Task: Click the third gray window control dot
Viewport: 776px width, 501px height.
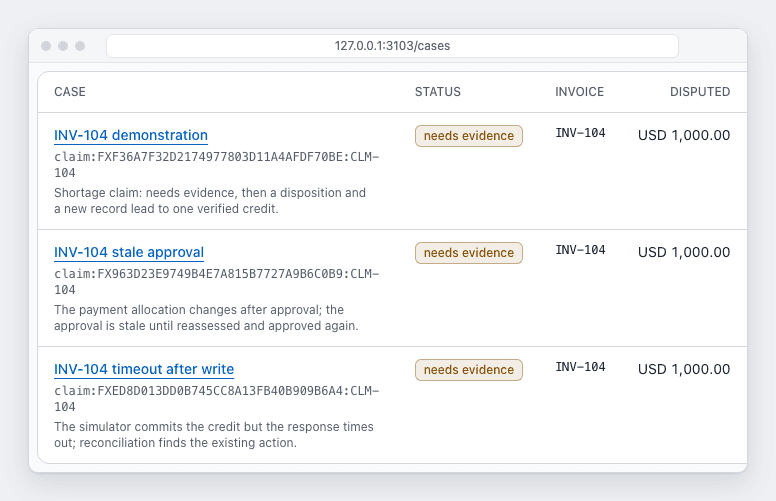Action: [x=80, y=46]
